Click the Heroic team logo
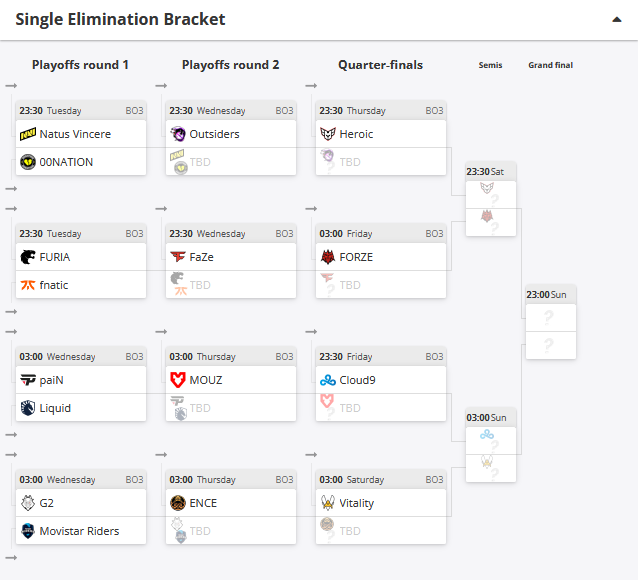 (328, 134)
